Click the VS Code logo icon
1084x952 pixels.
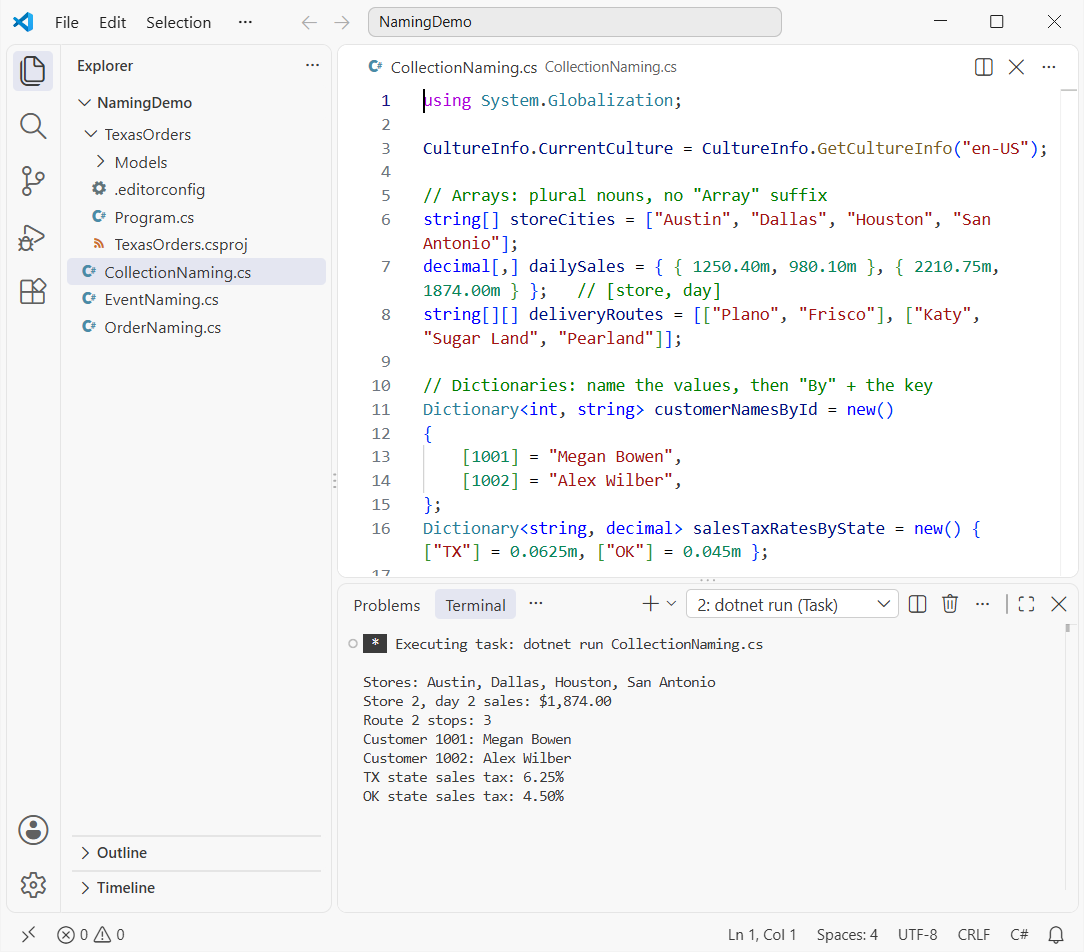23,22
